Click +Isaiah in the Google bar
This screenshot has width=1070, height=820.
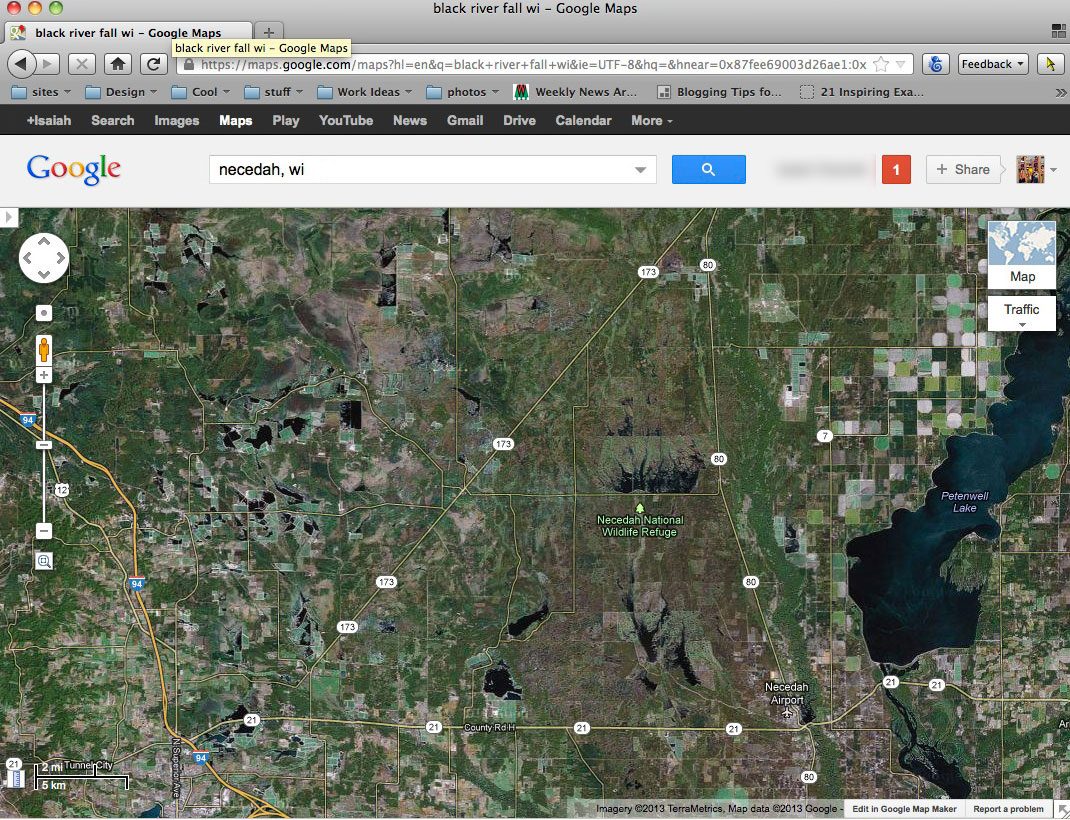48,121
